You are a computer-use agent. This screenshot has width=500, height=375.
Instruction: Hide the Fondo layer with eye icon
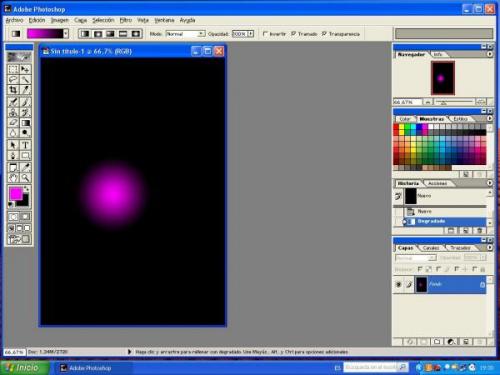[x=398, y=284]
